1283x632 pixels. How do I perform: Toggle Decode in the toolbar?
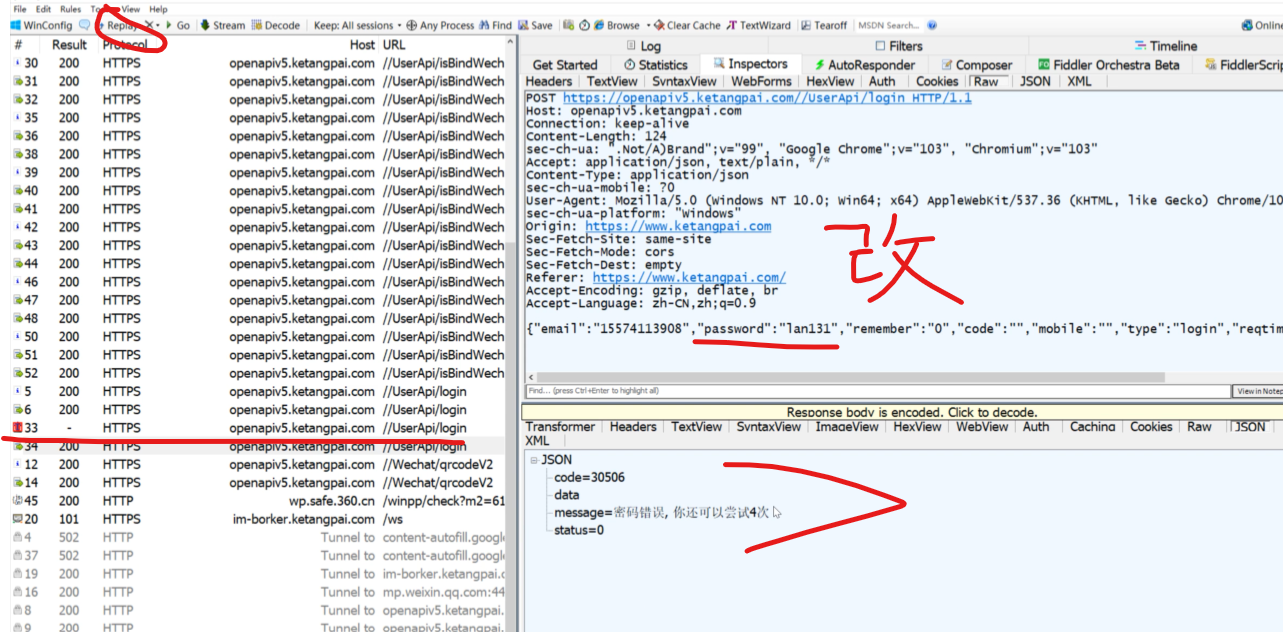(x=276, y=25)
